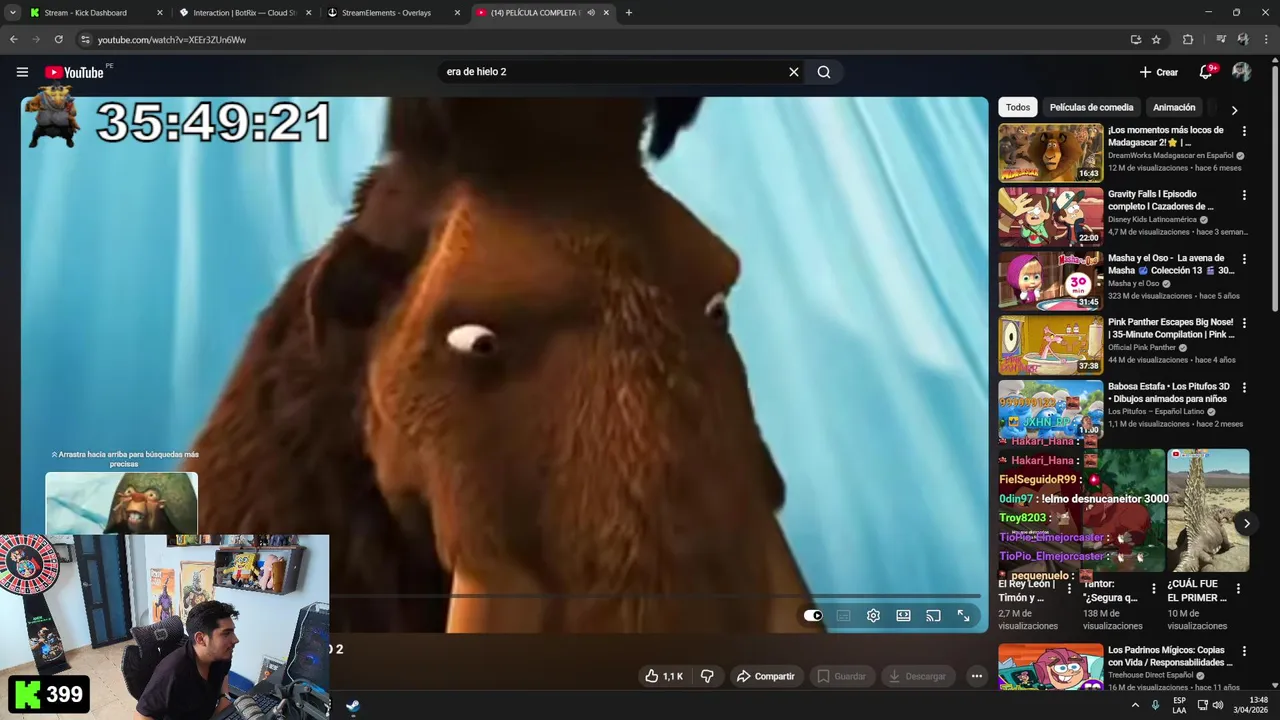The width and height of the screenshot is (1280, 720).
Task: Bookmark this page with the star
Action: [1156, 40]
